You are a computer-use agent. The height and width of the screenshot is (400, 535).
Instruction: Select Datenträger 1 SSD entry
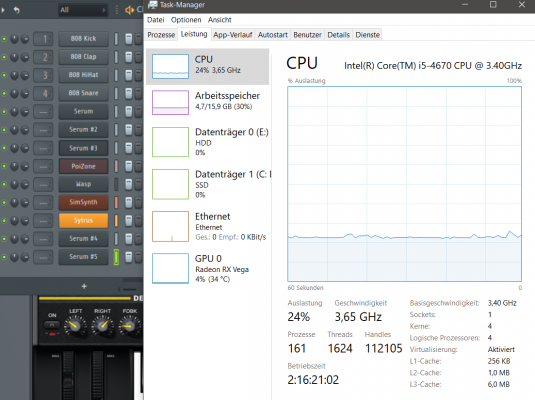(x=207, y=184)
